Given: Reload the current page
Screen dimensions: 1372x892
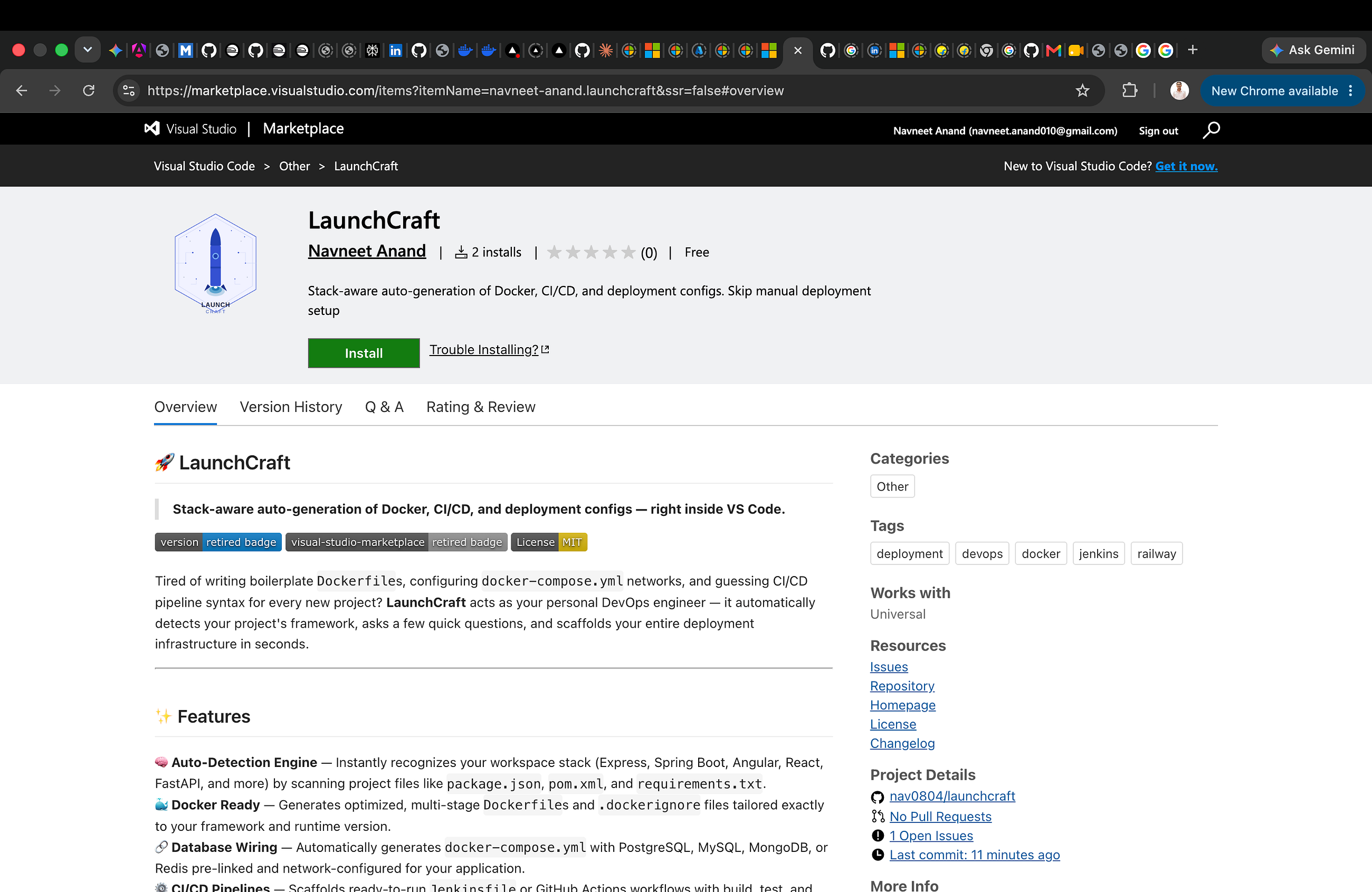Looking at the screenshot, I should (89, 91).
